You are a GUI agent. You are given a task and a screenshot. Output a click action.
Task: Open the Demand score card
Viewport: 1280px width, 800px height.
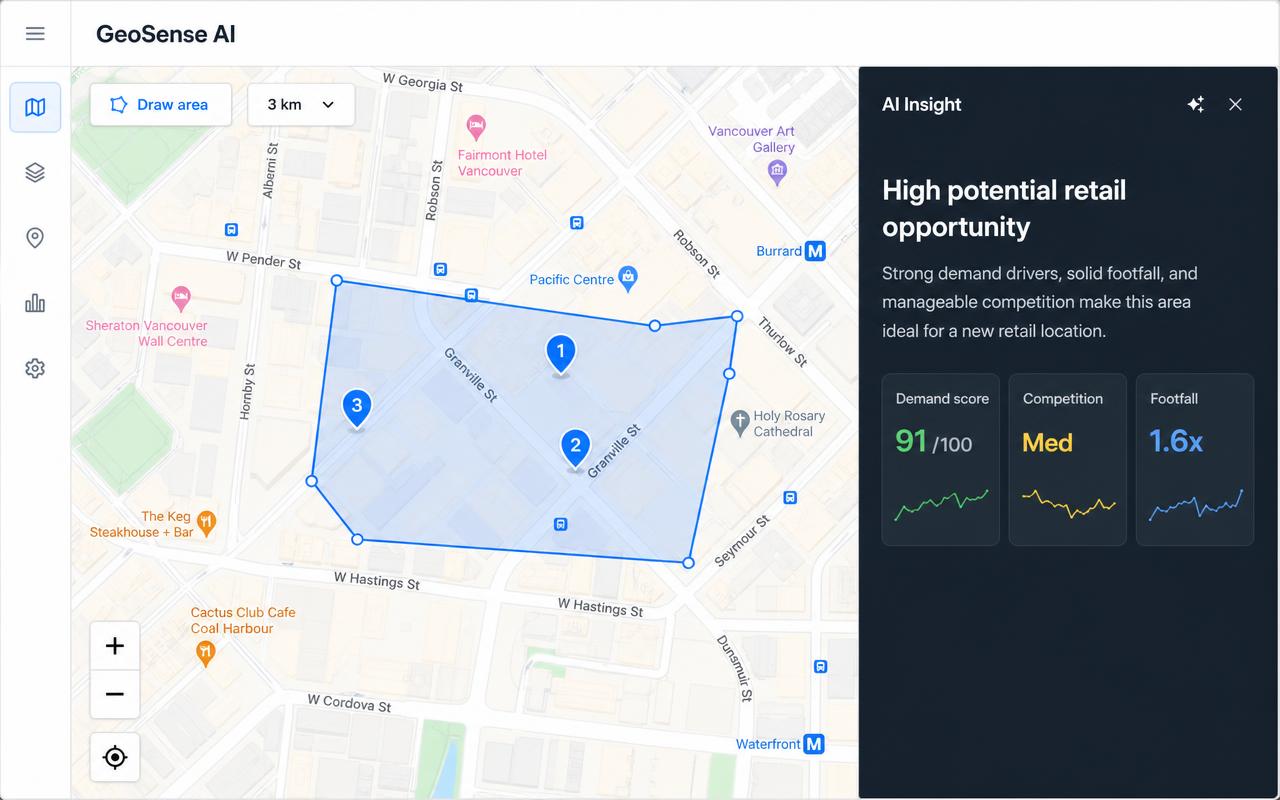pos(941,460)
